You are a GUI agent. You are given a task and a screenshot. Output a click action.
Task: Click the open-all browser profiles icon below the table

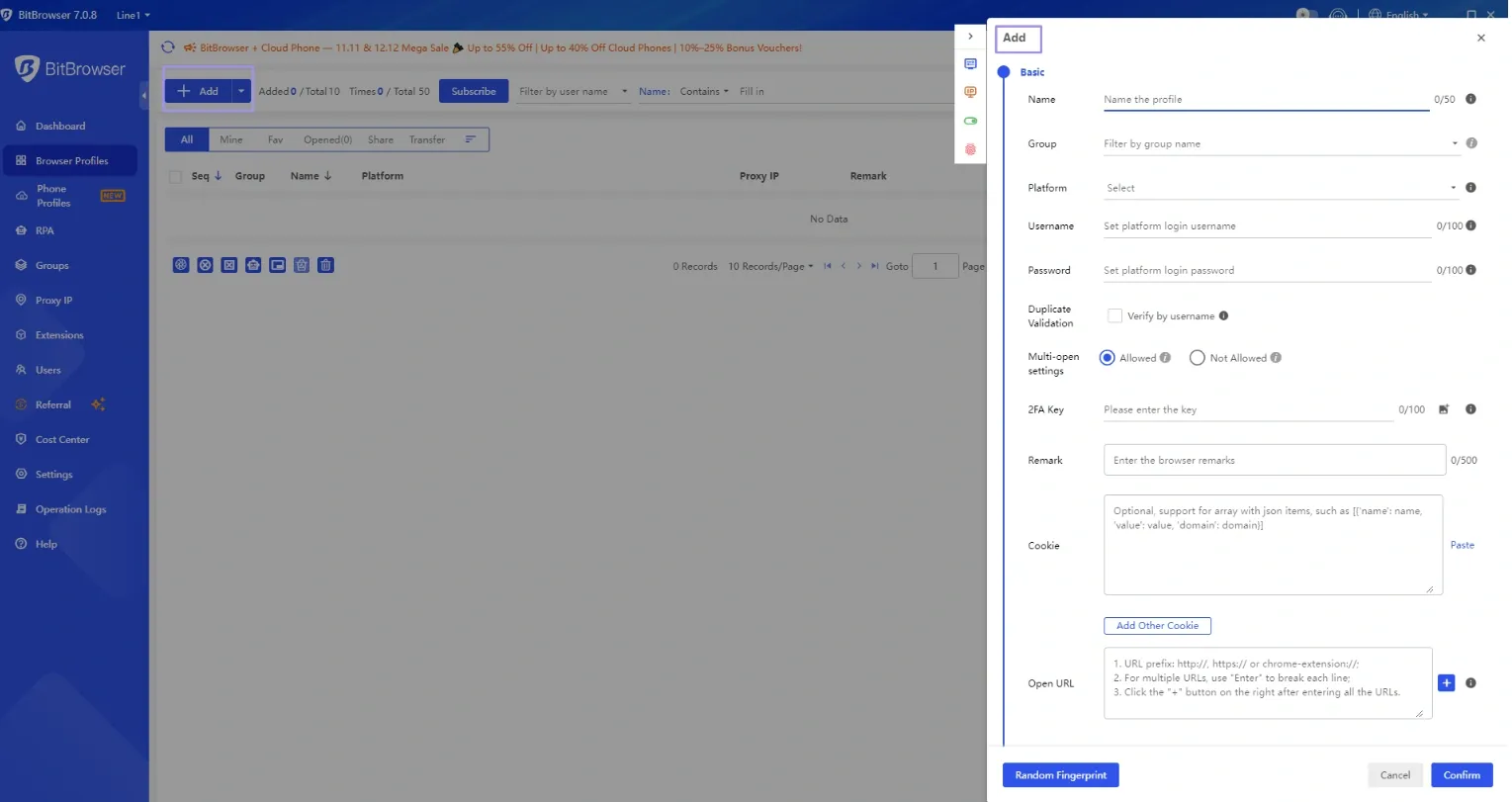(x=181, y=265)
